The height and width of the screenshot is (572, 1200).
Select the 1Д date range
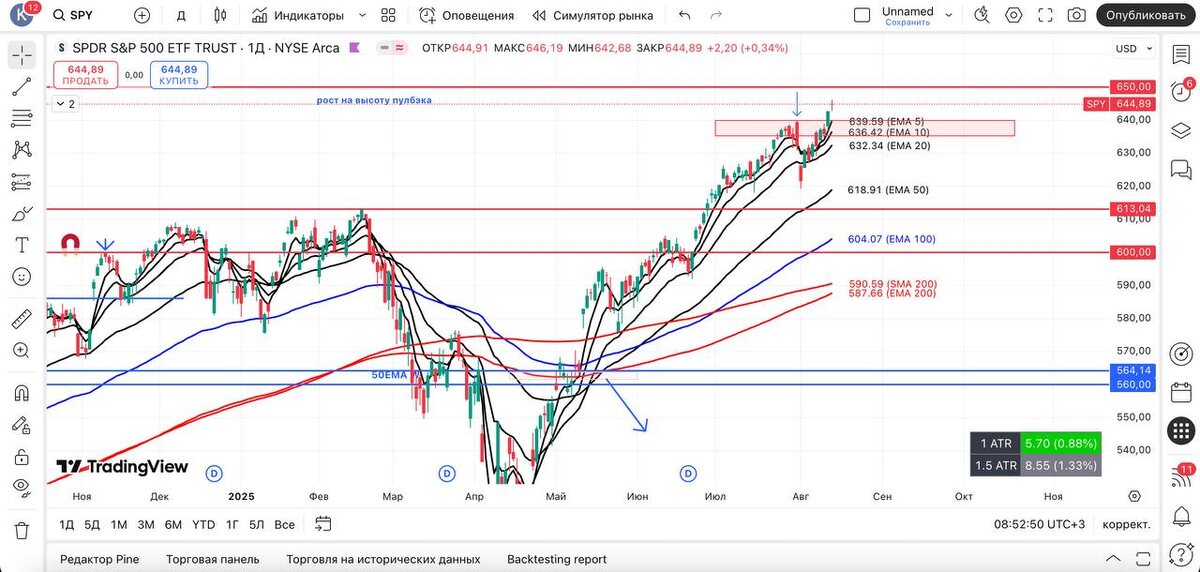pos(66,524)
